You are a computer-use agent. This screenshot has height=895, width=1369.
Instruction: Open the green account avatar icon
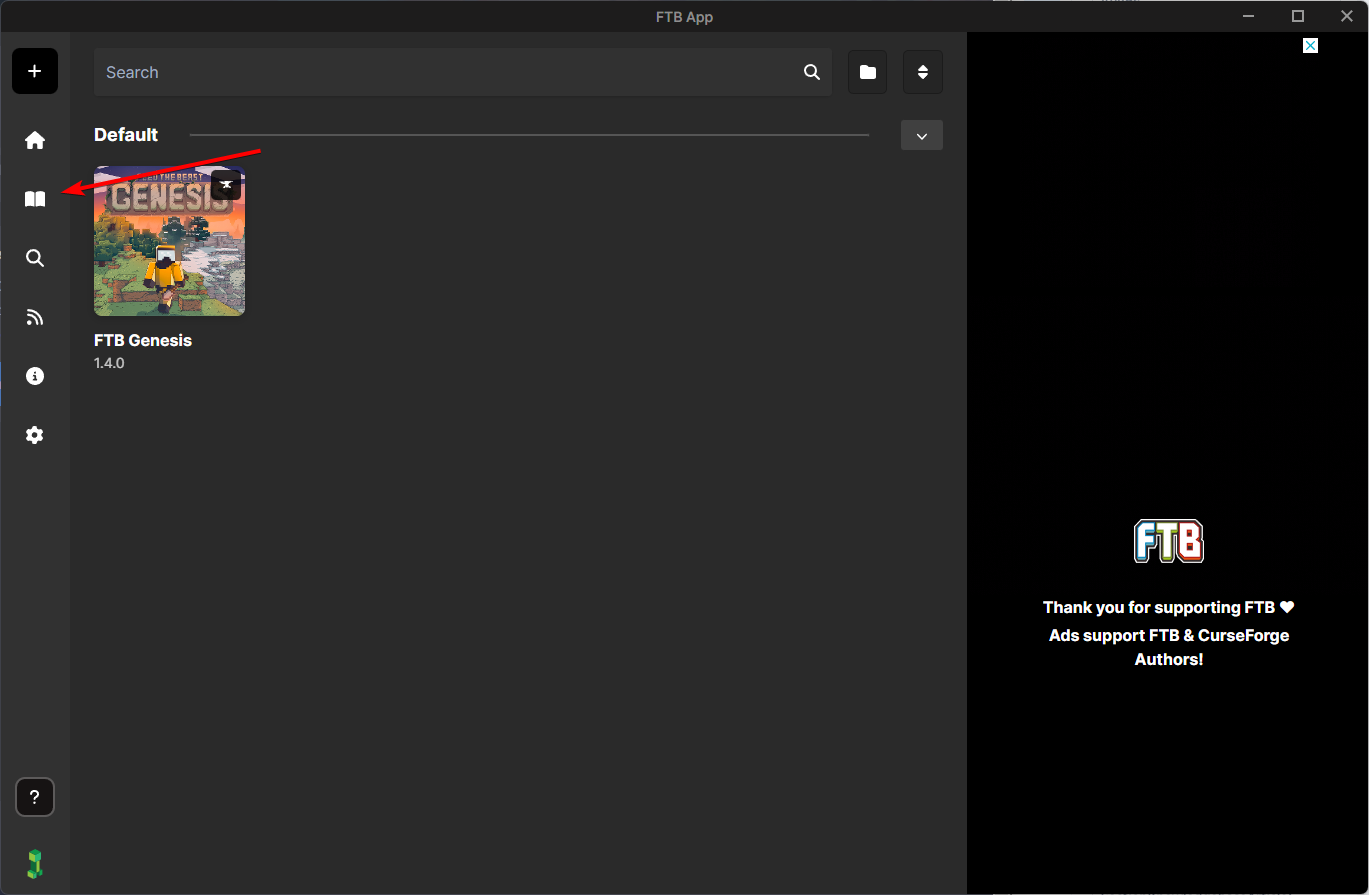pos(35,864)
